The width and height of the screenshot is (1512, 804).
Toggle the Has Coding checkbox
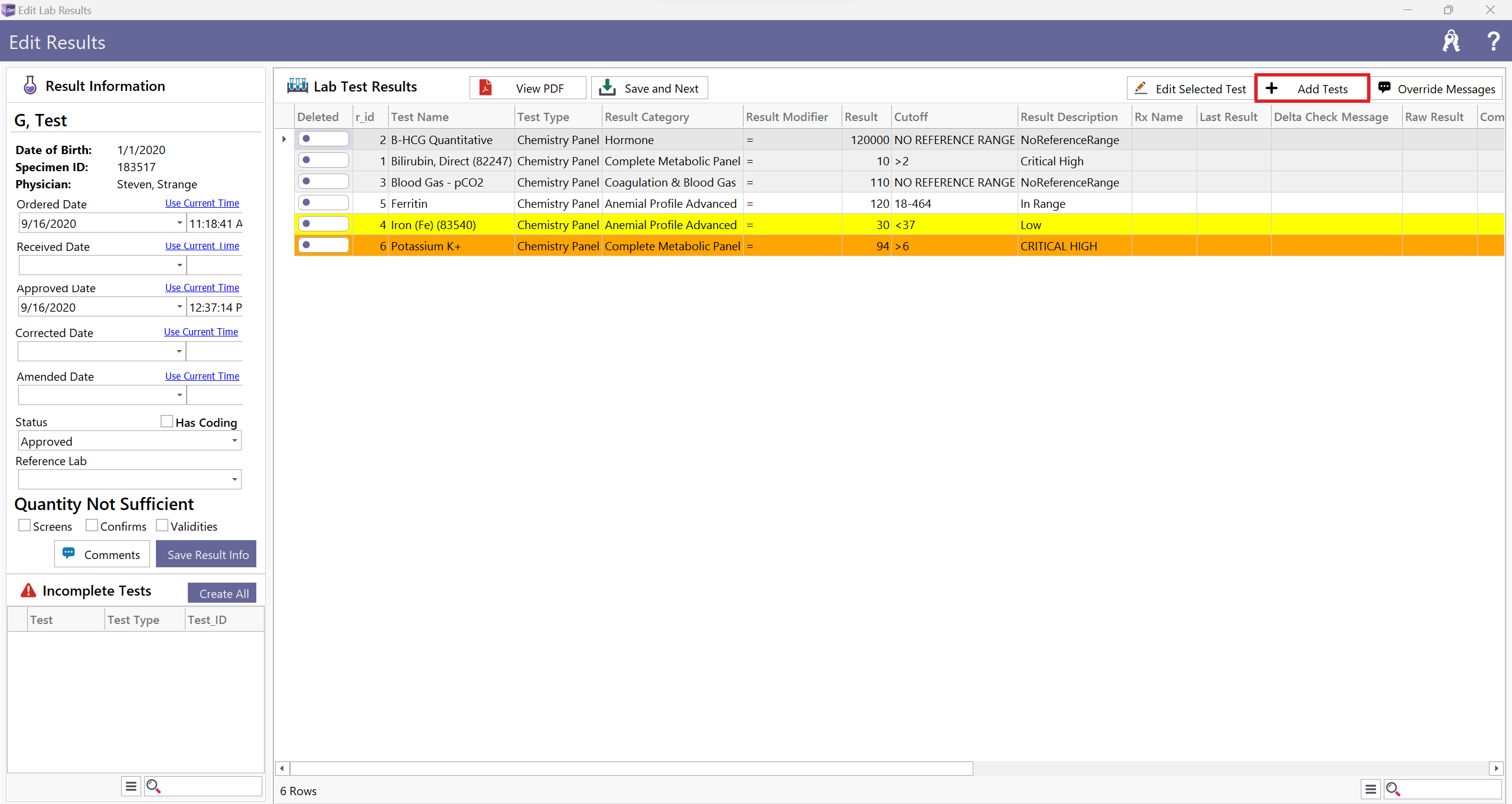tap(168, 421)
